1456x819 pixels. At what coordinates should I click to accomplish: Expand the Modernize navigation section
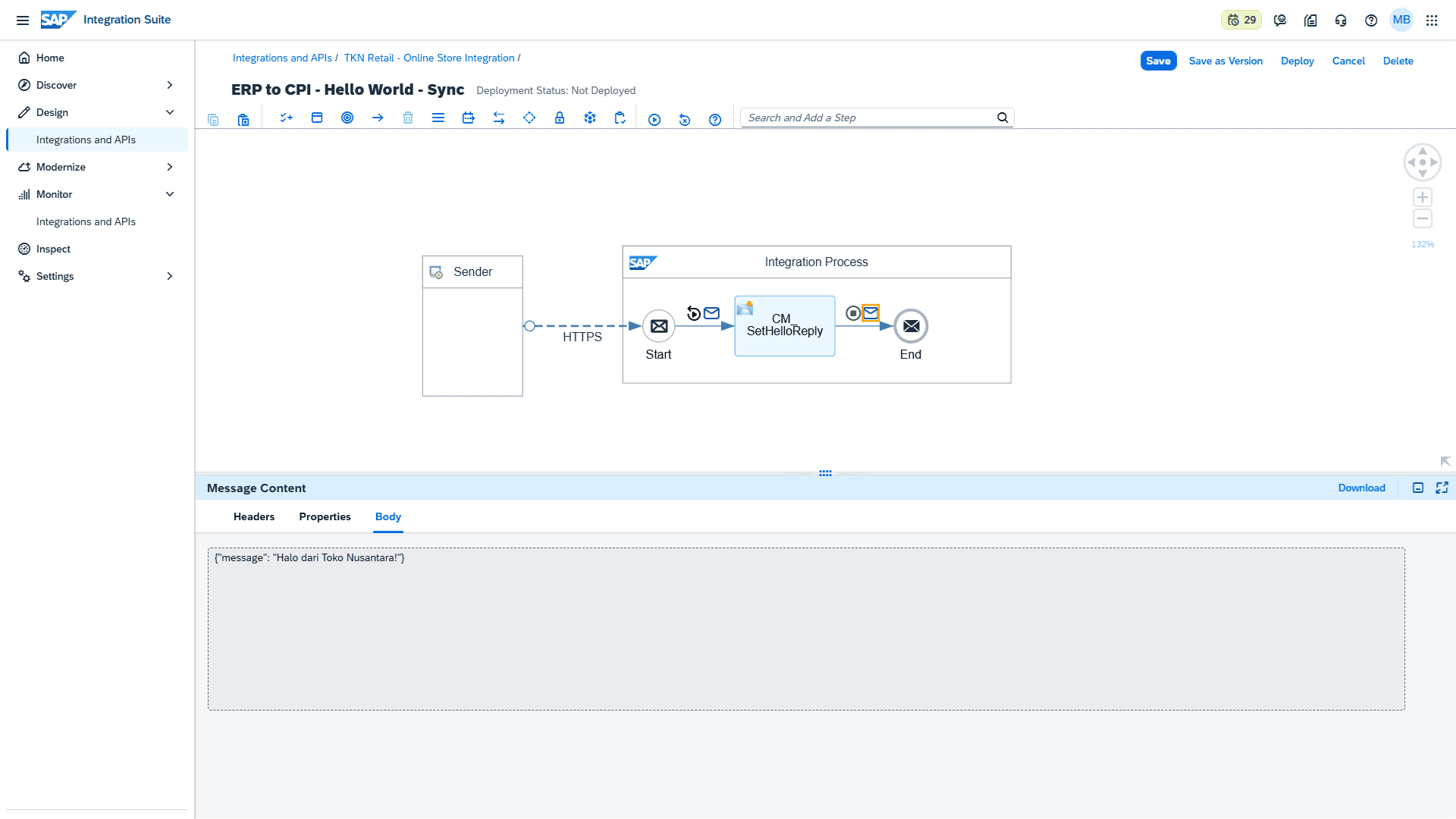click(x=170, y=167)
